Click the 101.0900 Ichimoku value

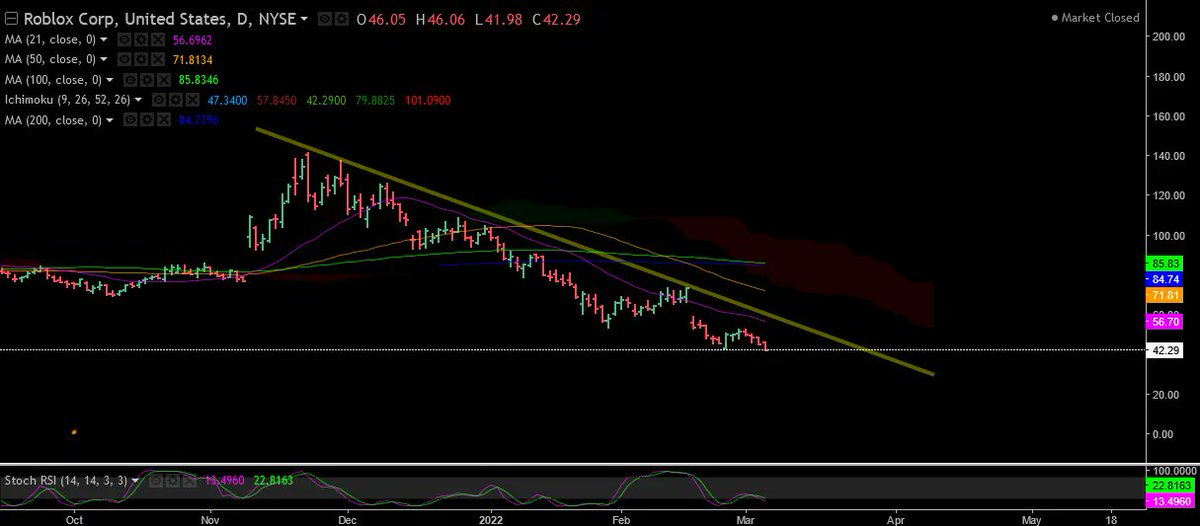(x=427, y=100)
